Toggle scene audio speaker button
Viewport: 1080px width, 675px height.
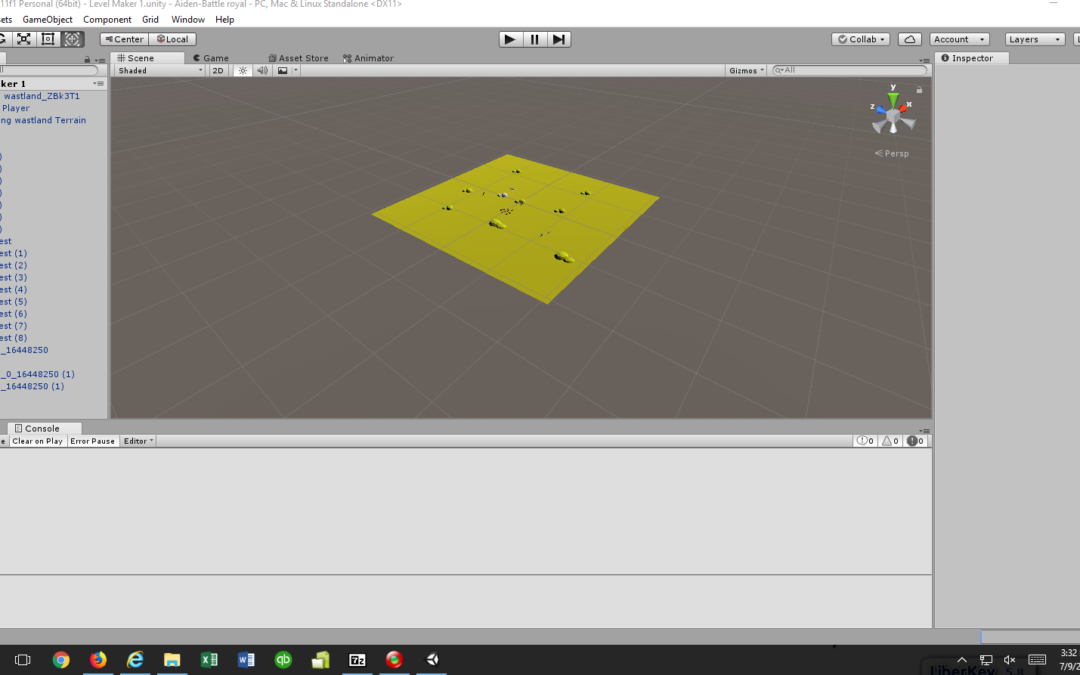pos(262,70)
